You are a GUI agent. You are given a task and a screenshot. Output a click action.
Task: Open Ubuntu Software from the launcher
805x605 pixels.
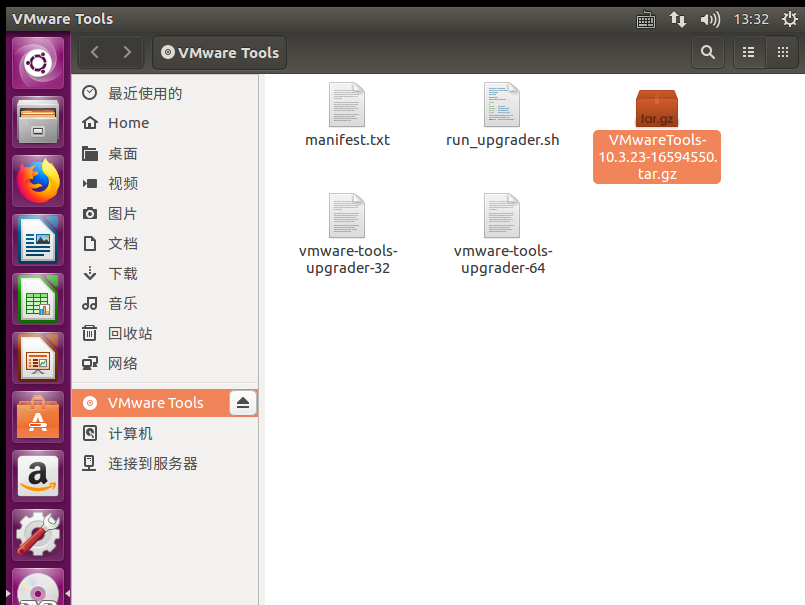[38, 418]
